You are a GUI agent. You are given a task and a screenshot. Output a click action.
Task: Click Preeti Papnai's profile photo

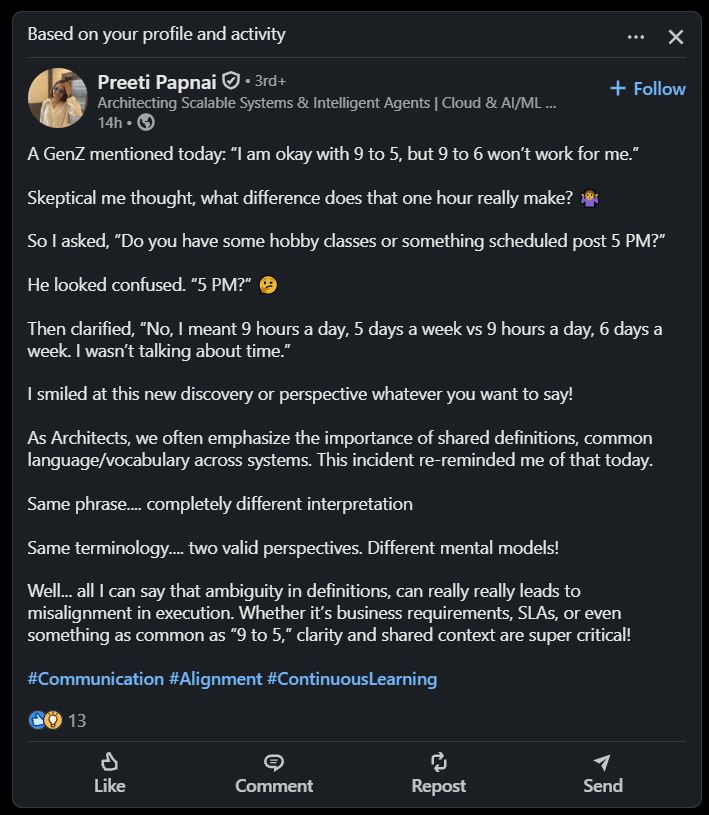click(58, 98)
